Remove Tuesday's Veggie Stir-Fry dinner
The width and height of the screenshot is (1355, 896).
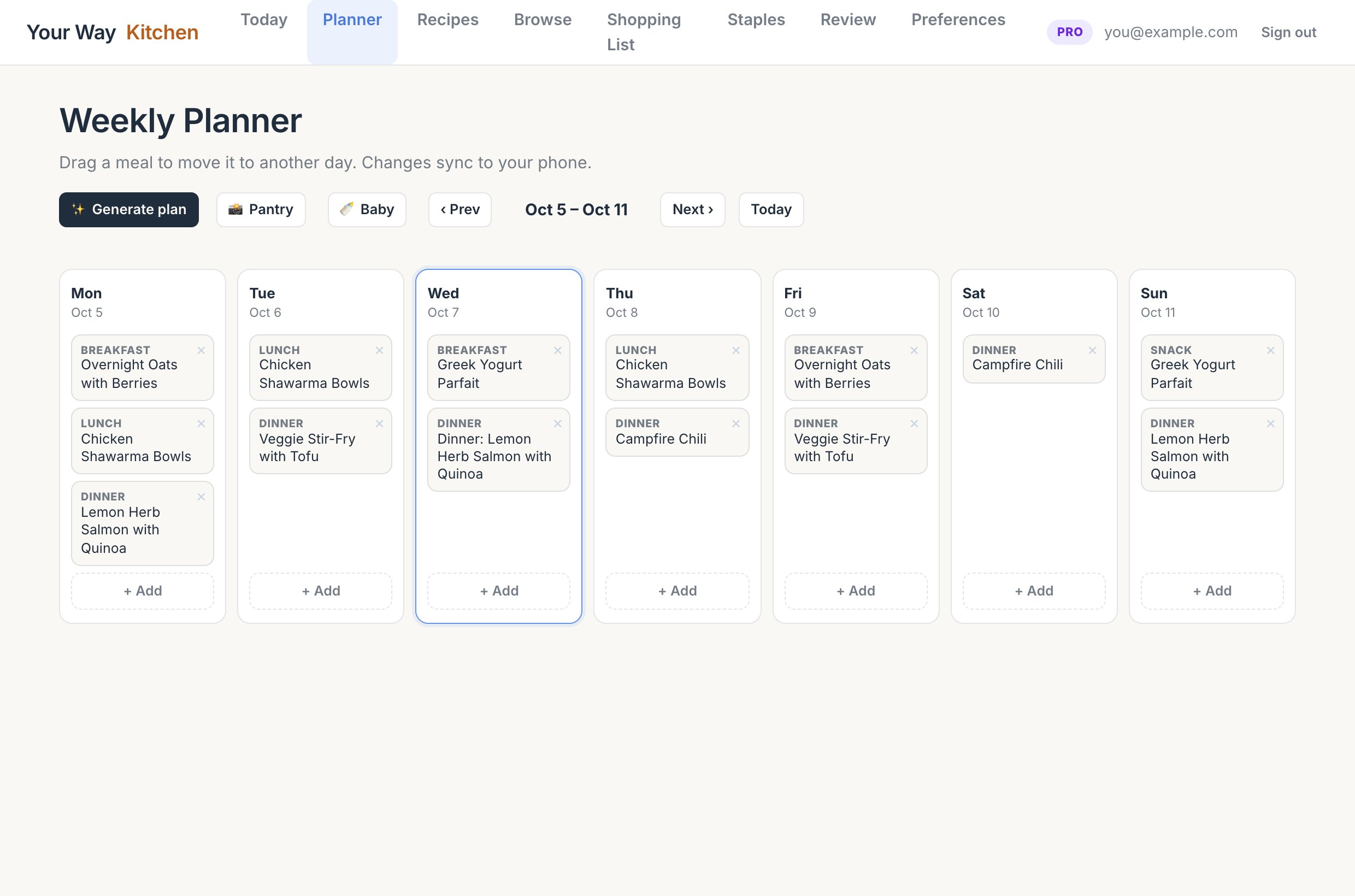point(380,423)
